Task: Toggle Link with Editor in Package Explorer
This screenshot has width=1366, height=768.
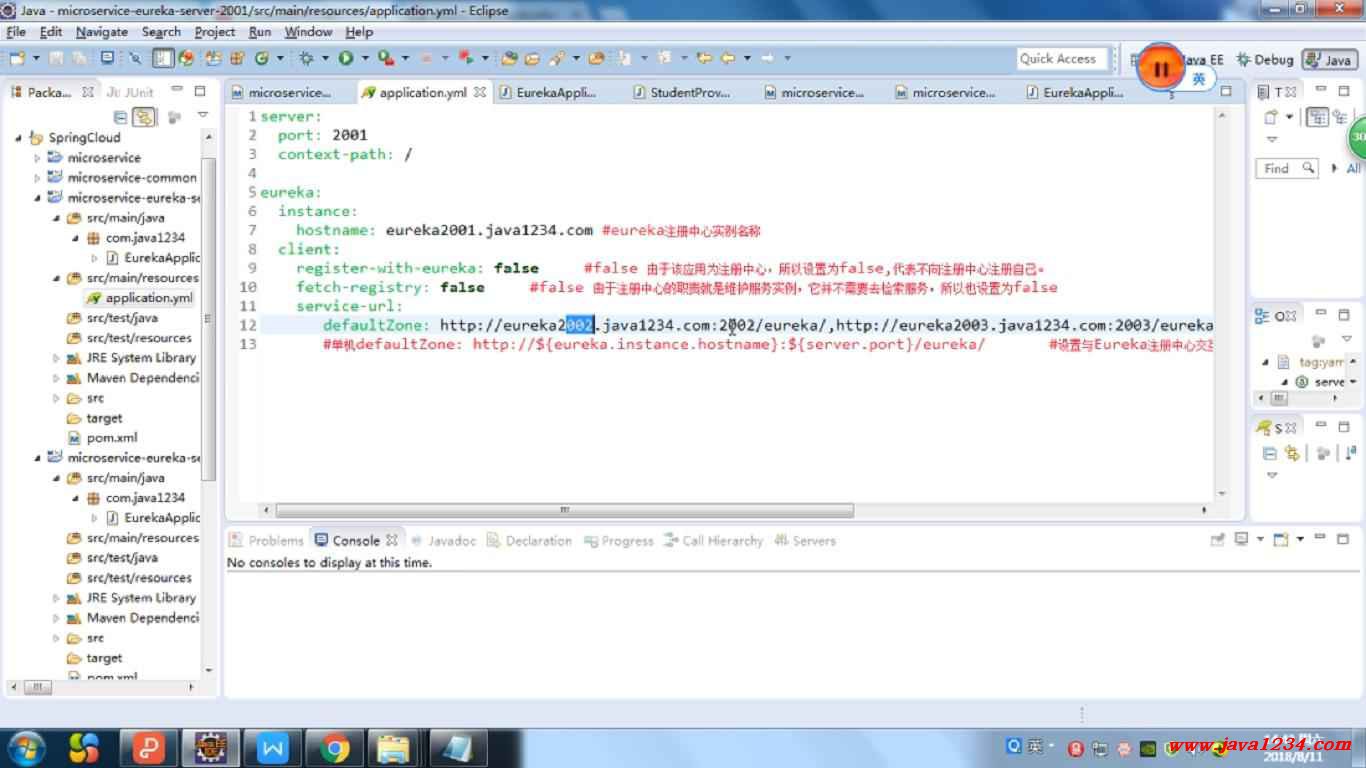Action: pyautogui.click(x=145, y=117)
